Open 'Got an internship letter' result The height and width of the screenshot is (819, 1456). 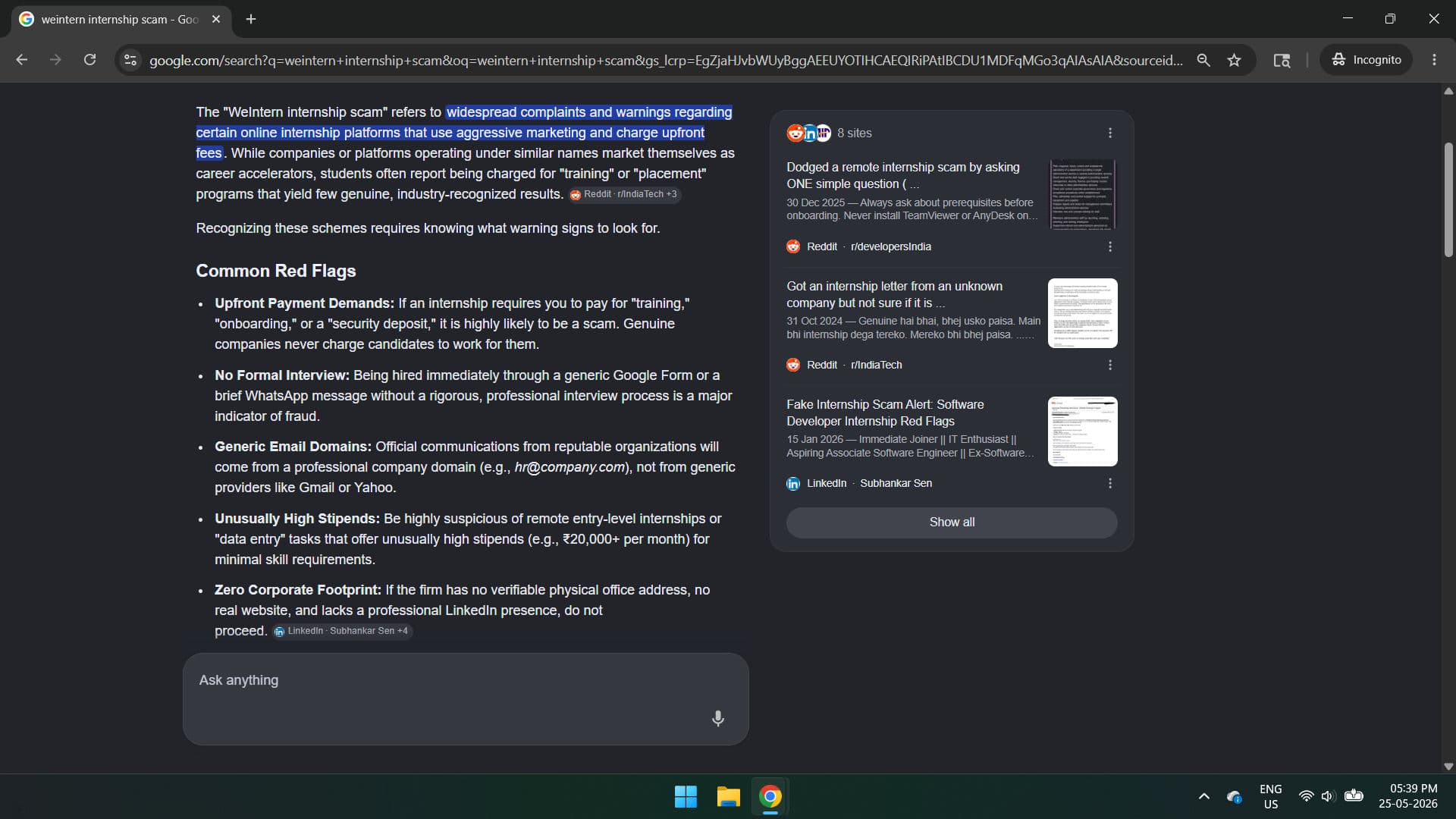(x=895, y=294)
